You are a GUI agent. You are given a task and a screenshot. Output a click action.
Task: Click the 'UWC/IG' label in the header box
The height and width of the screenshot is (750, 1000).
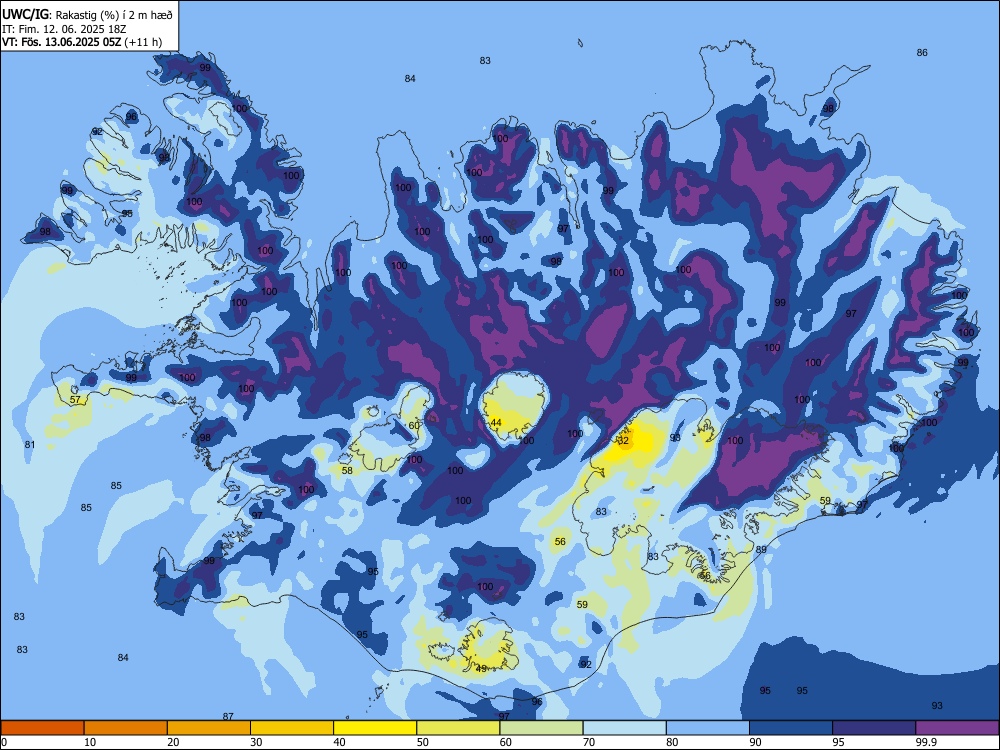(x=26, y=14)
